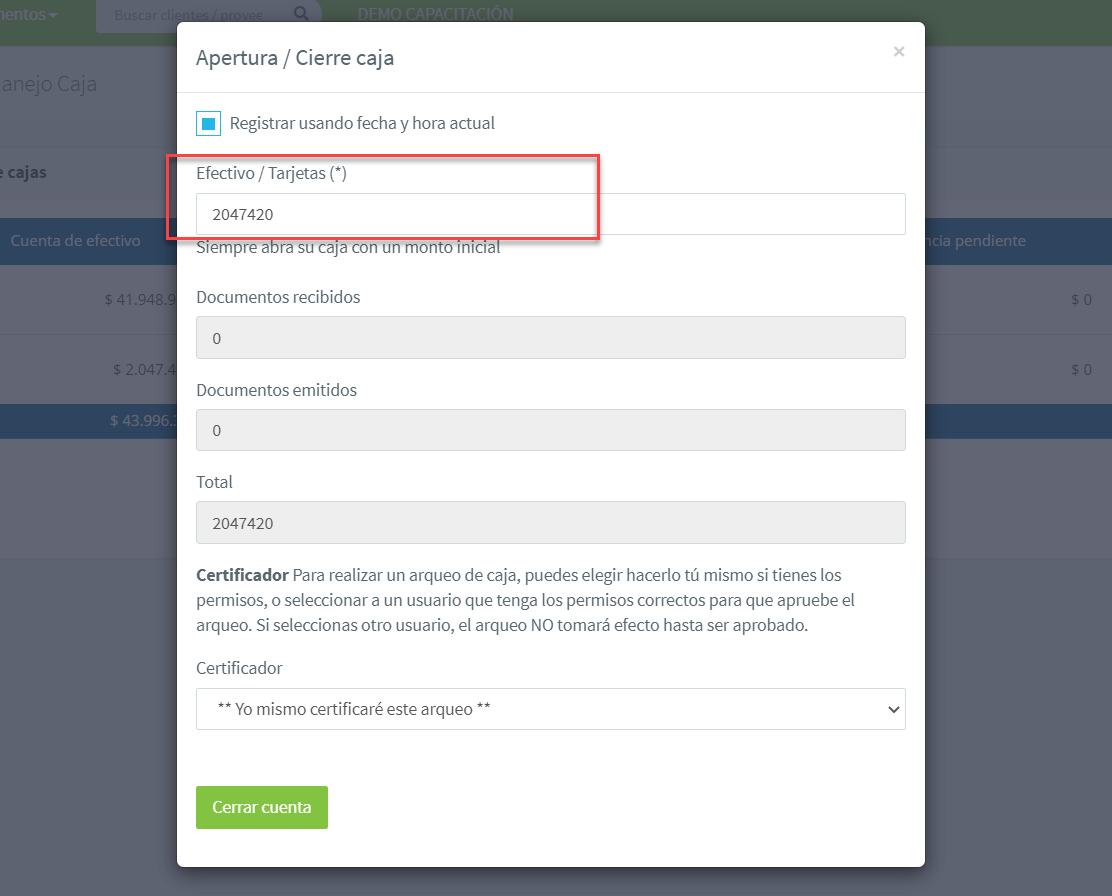Click the Apertura / Cierre caja title
Image resolution: width=1112 pixels, height=896 pixels.
pyautogui.click(x=295, y=58)
